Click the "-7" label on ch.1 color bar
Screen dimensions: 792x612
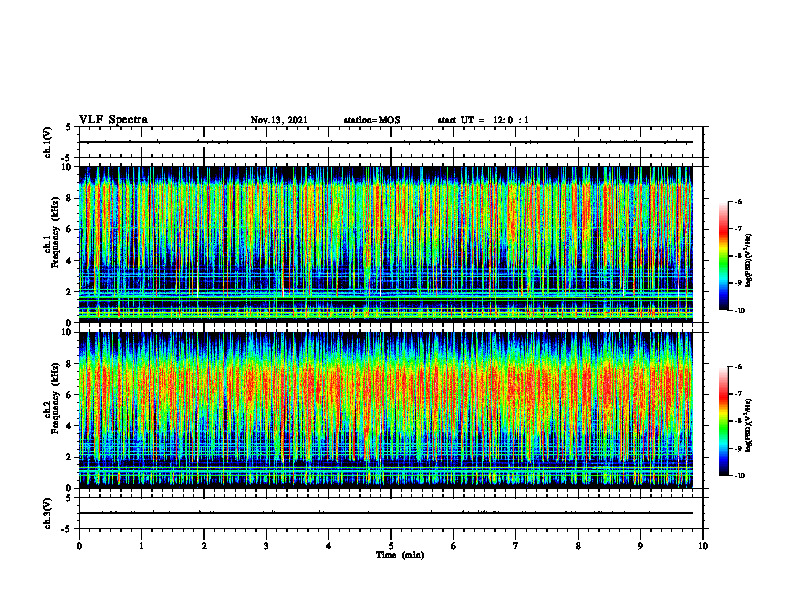(738, 229)
